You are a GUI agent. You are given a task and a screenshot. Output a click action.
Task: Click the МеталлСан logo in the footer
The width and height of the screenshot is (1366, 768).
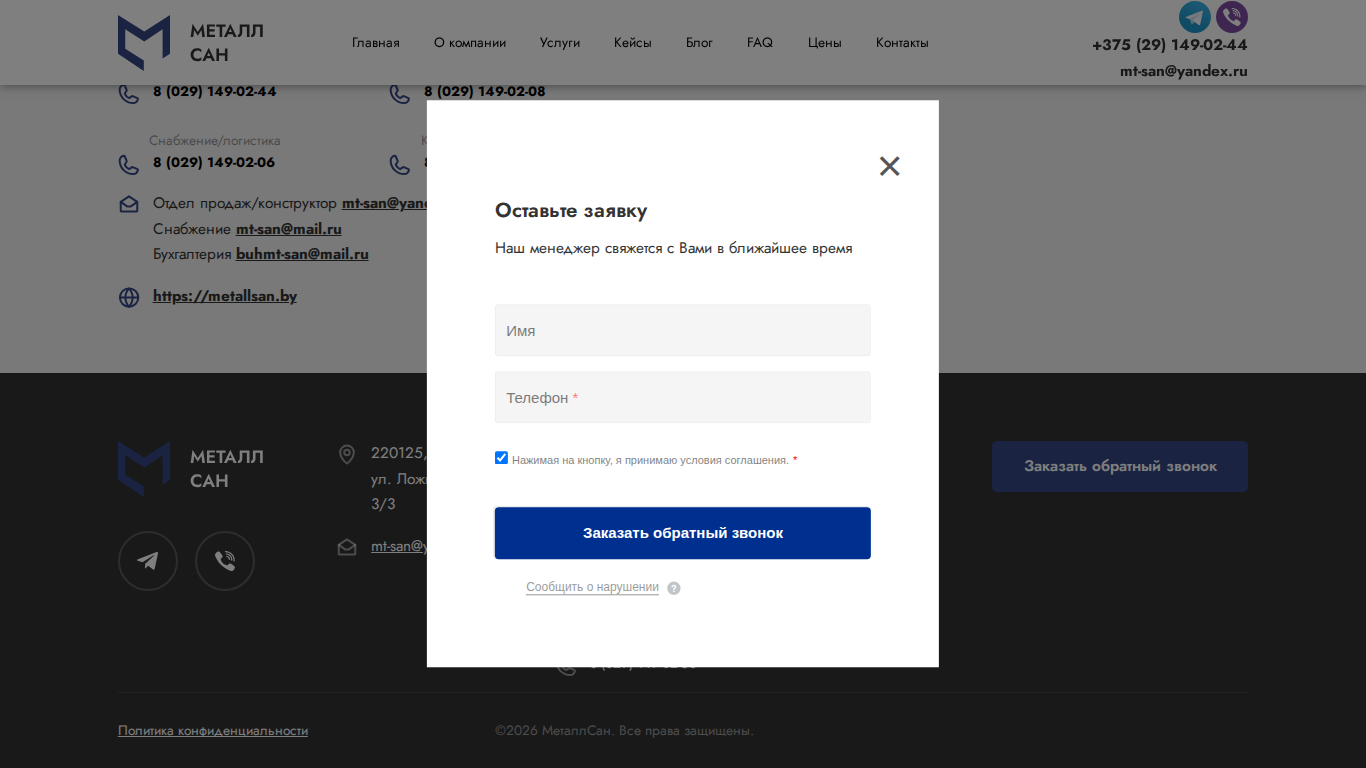coord(191,469)
